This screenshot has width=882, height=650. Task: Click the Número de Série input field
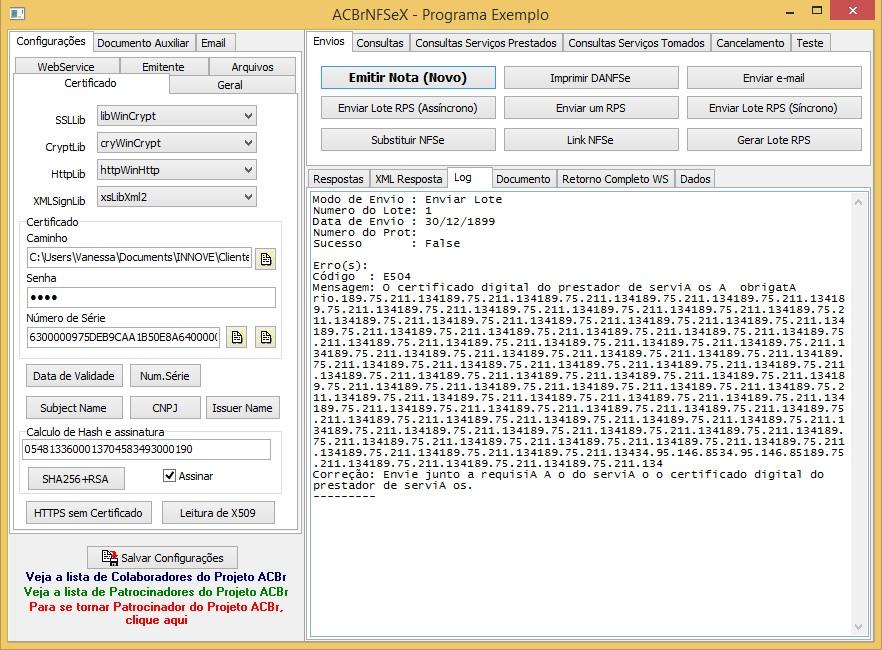click(123, 337)
